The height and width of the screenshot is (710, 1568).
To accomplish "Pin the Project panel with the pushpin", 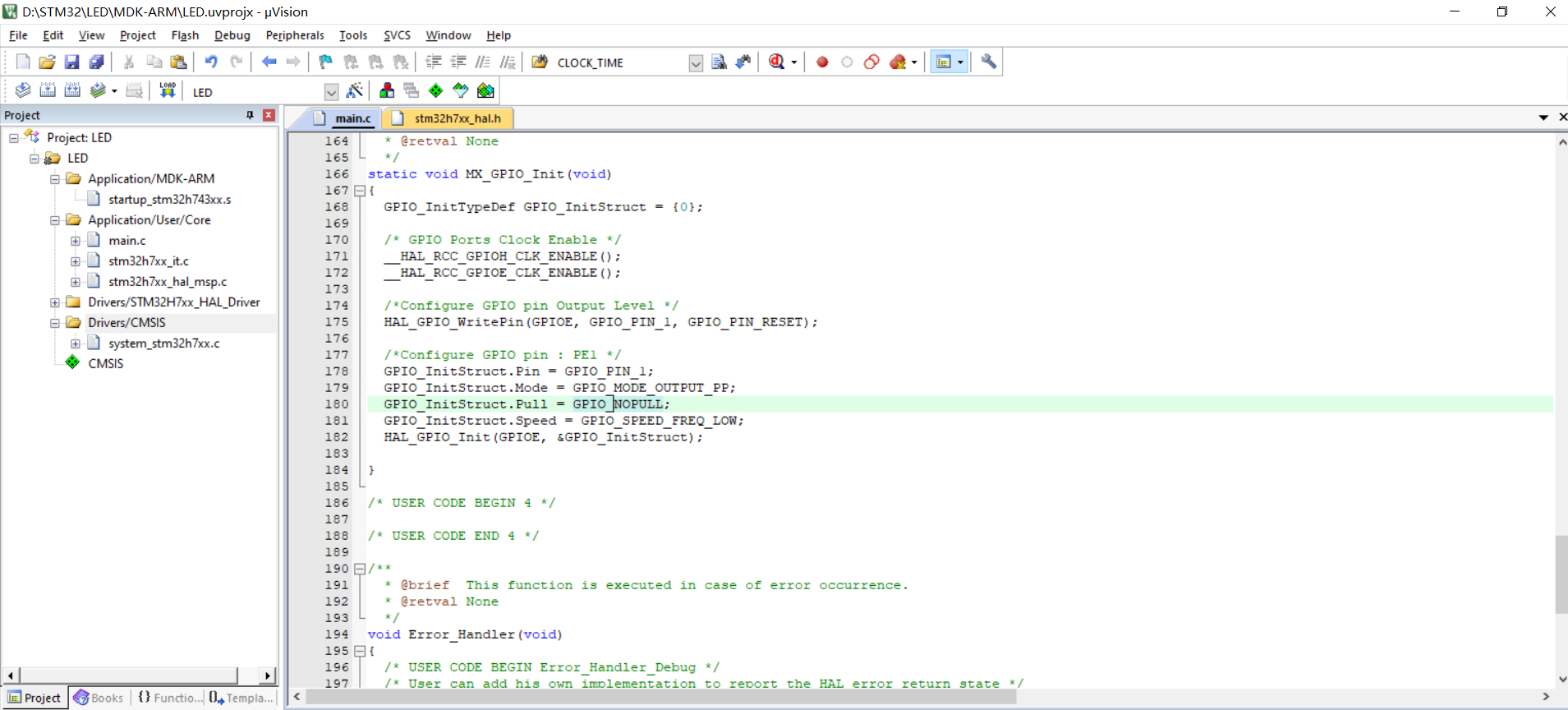I will [250, 115].
